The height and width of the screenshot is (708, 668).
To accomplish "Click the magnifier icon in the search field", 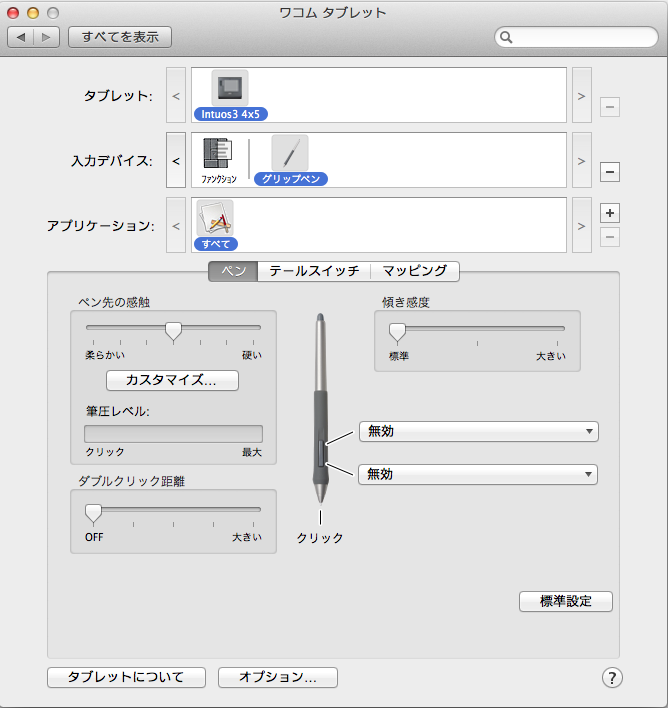I will 506,37.
